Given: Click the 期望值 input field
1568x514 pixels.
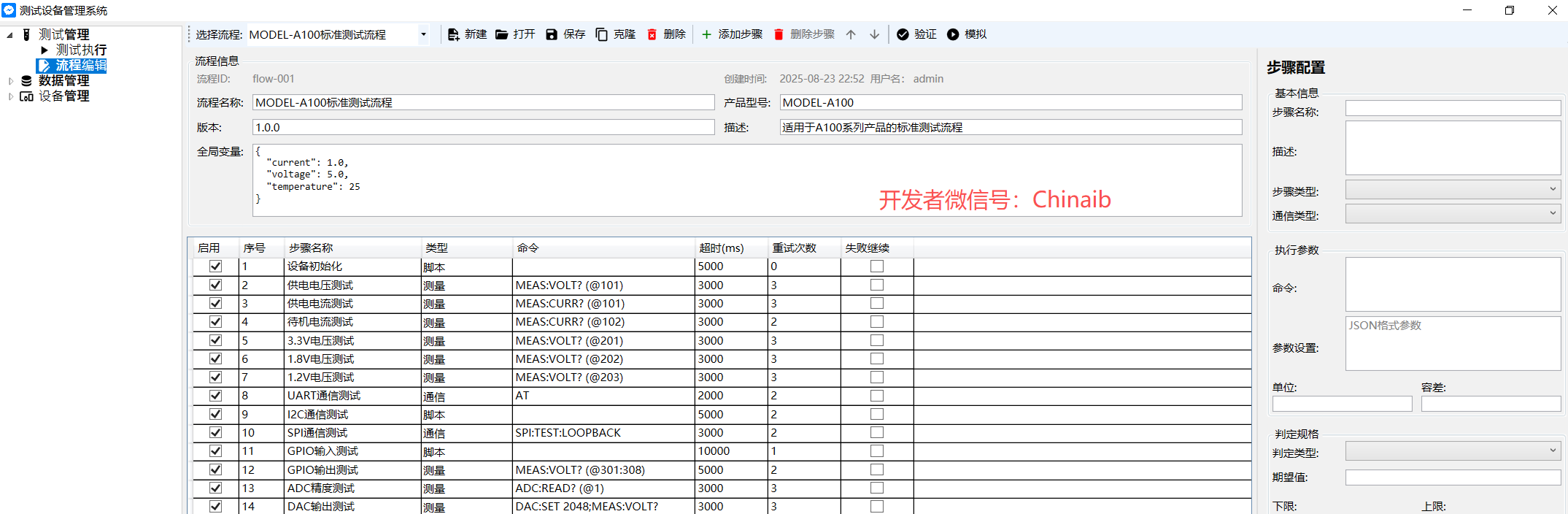Looking at the screenshot, I should point(1453,477).
